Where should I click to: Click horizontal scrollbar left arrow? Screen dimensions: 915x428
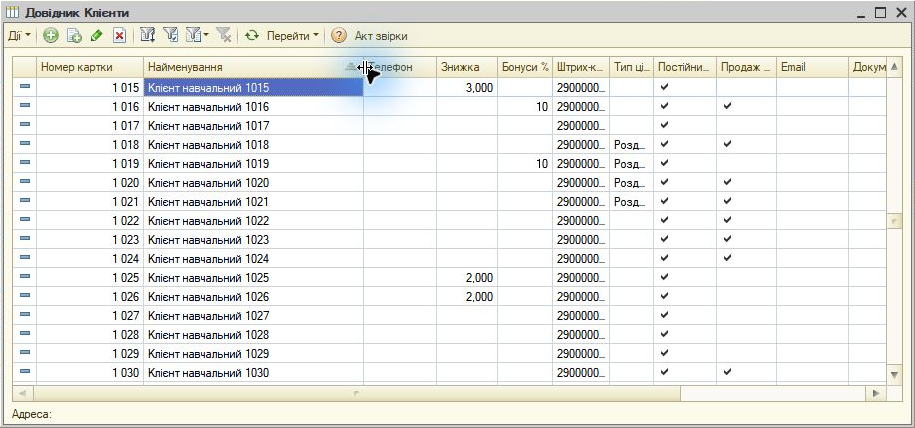click(22, 393)
